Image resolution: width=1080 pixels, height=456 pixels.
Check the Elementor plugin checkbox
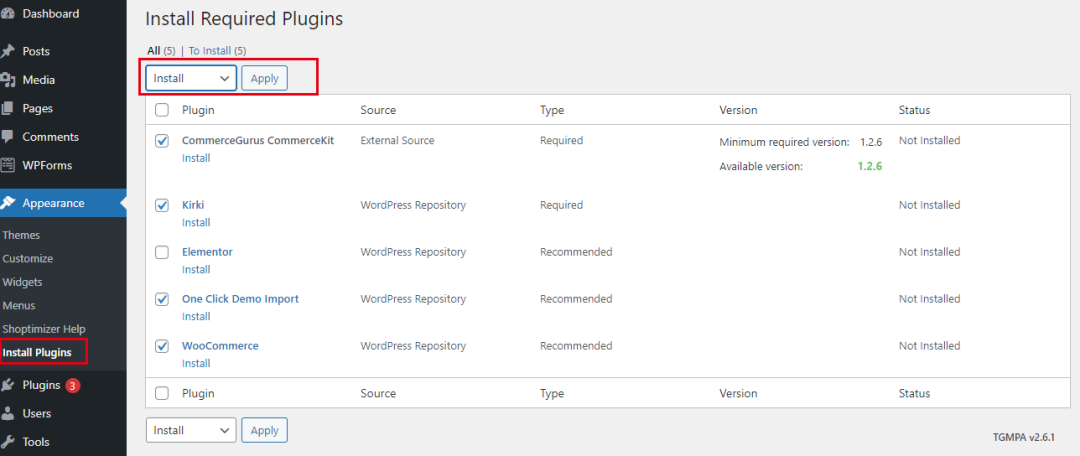tap(162, 252)
